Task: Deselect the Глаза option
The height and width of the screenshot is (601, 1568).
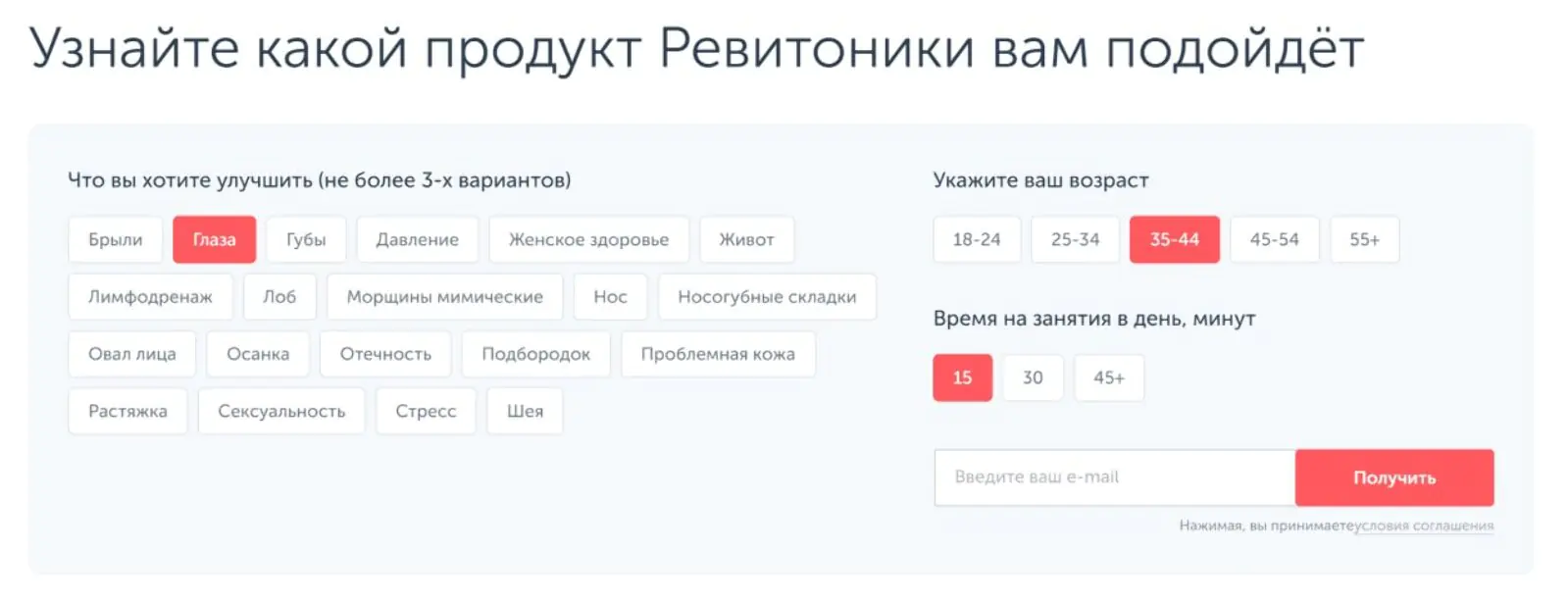Action: (x=214, y=239)
